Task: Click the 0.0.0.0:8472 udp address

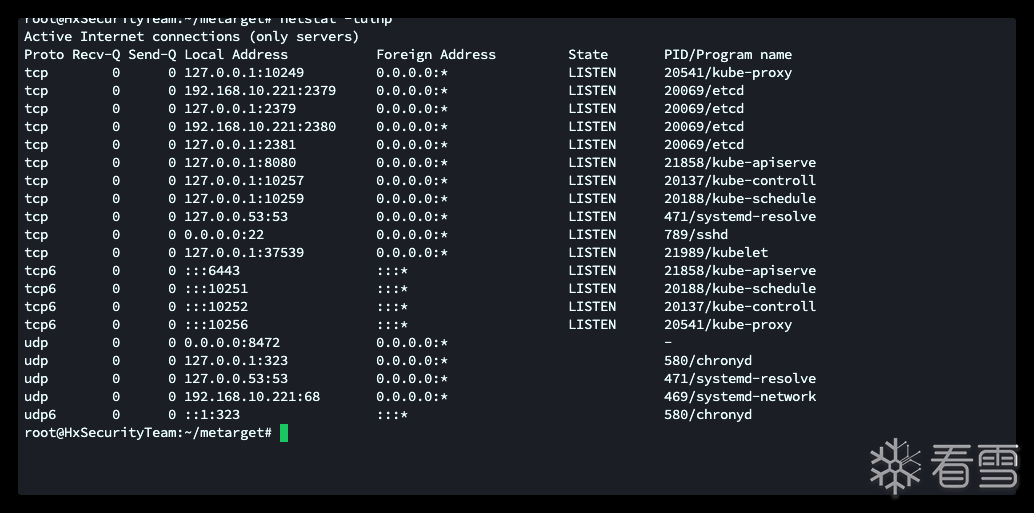Action: pyautogui.click(x=232, y=342)
